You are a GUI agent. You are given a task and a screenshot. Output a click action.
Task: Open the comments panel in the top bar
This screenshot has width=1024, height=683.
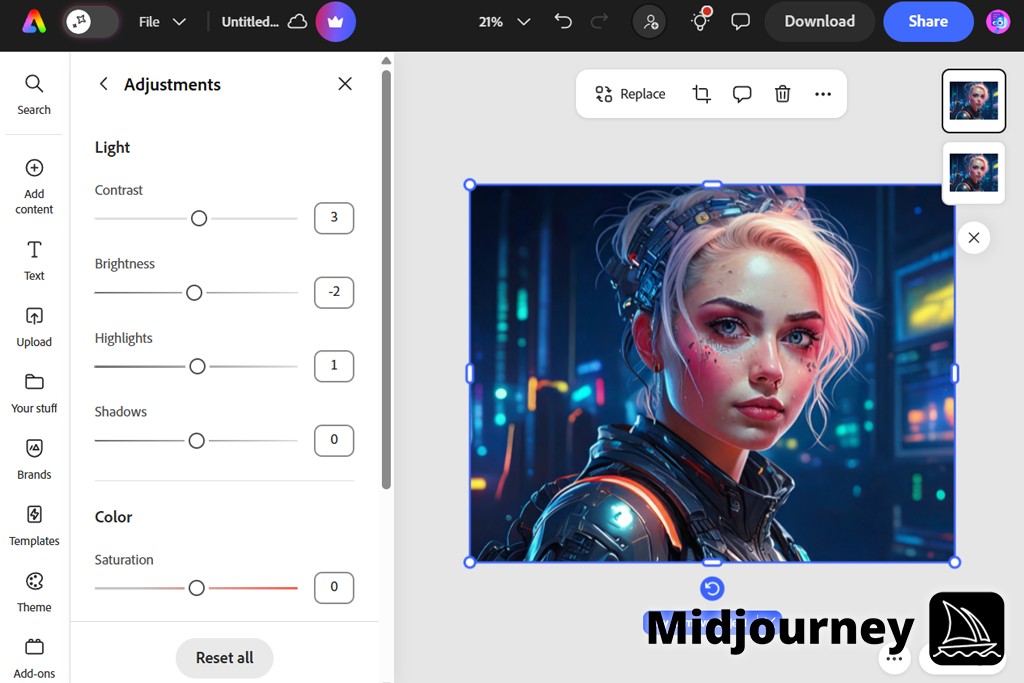point(740,22)
